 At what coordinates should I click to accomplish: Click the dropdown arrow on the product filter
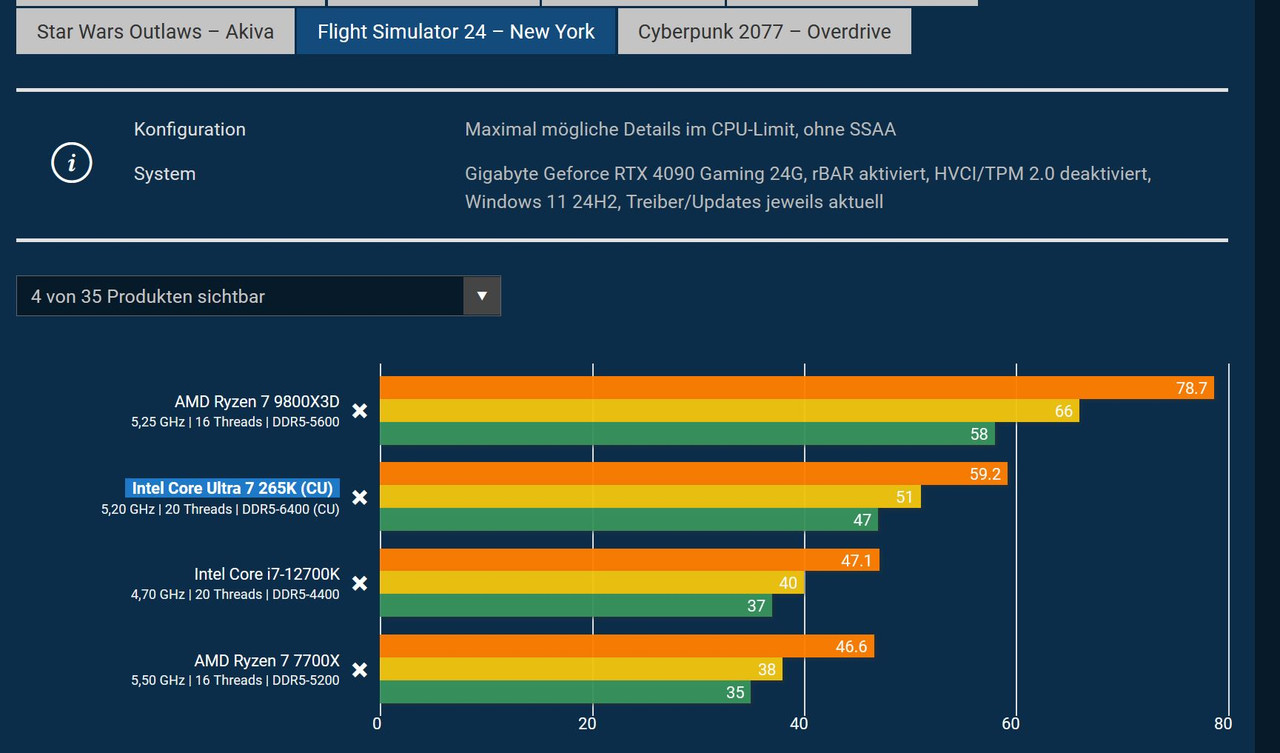pyautogui.click(x=482, y=296)
